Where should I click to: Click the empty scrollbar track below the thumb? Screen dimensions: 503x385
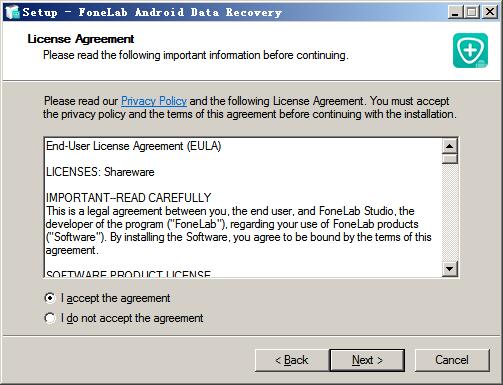point(450,212)
